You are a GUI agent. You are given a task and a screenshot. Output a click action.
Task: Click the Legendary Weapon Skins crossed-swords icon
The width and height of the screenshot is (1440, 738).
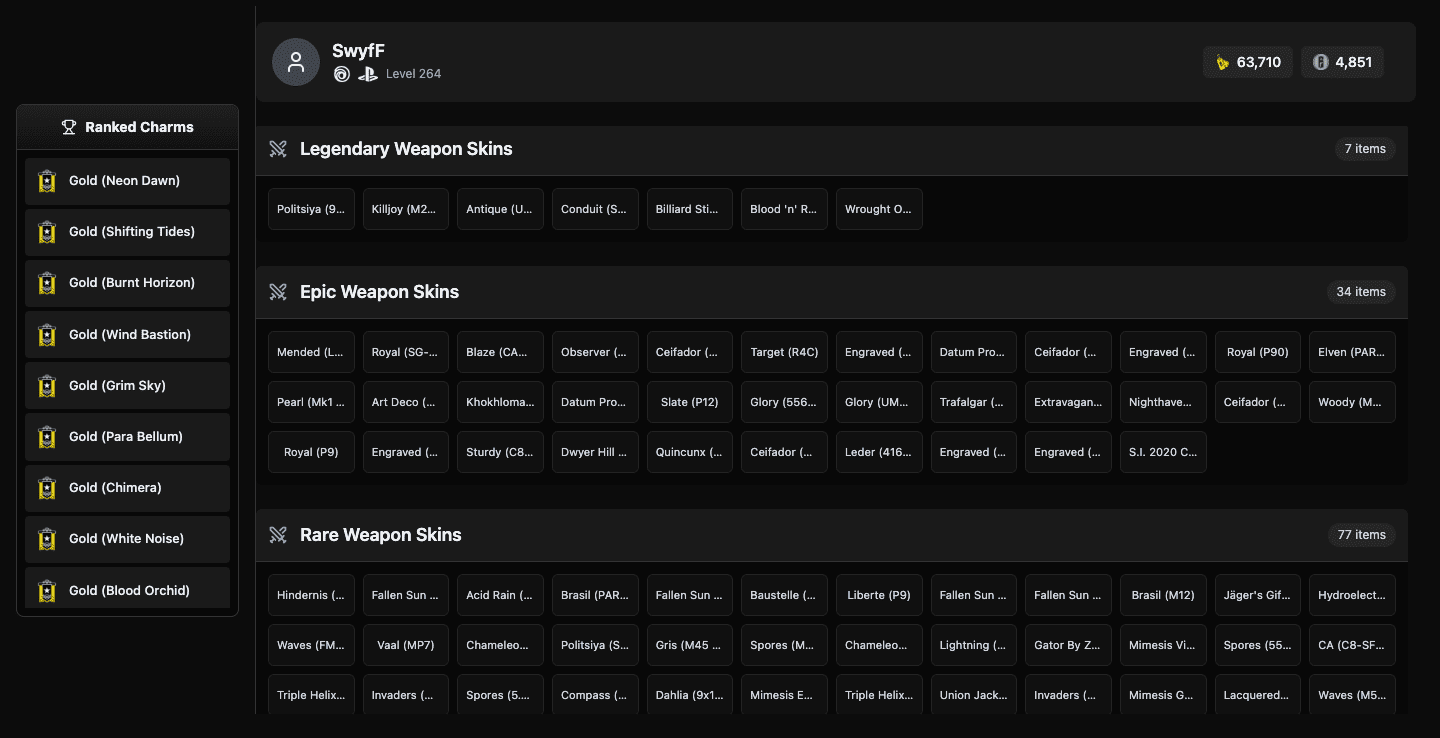(x=278, y=149)
